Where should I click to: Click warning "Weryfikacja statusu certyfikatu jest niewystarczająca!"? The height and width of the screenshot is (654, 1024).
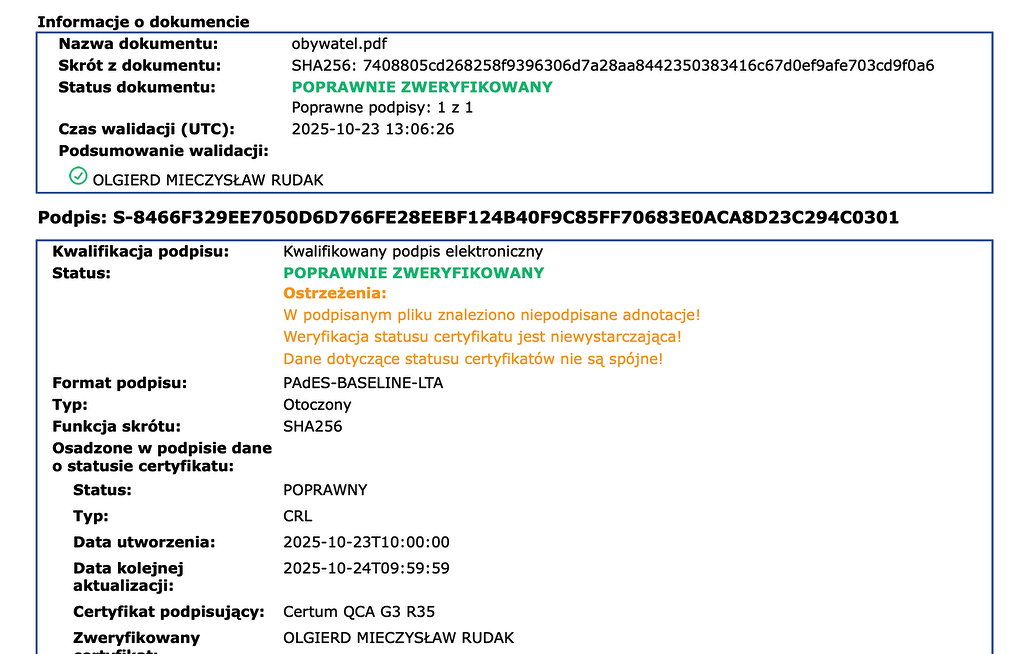coord(483,337)
